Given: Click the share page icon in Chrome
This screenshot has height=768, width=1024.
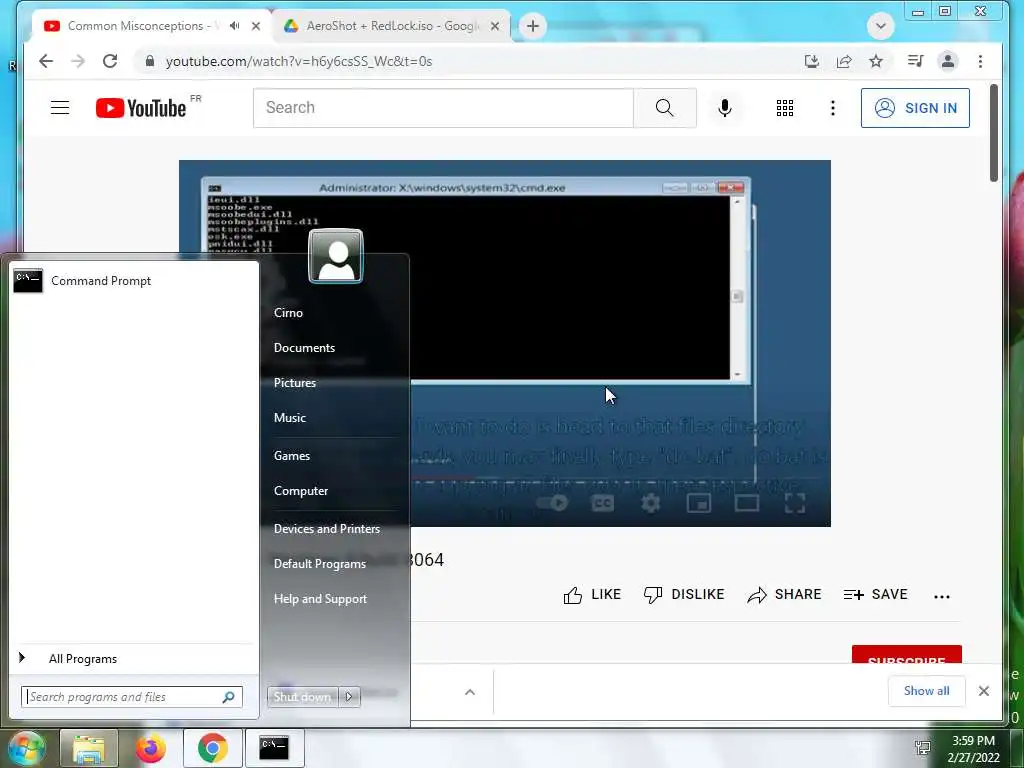Looking at the screenshot, I should (844, 61).
